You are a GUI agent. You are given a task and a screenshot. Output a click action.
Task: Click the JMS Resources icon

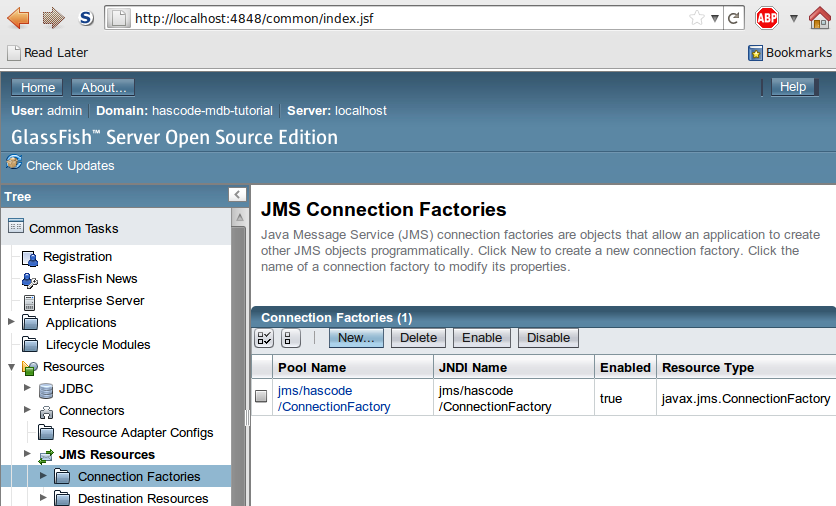(46, 456)
